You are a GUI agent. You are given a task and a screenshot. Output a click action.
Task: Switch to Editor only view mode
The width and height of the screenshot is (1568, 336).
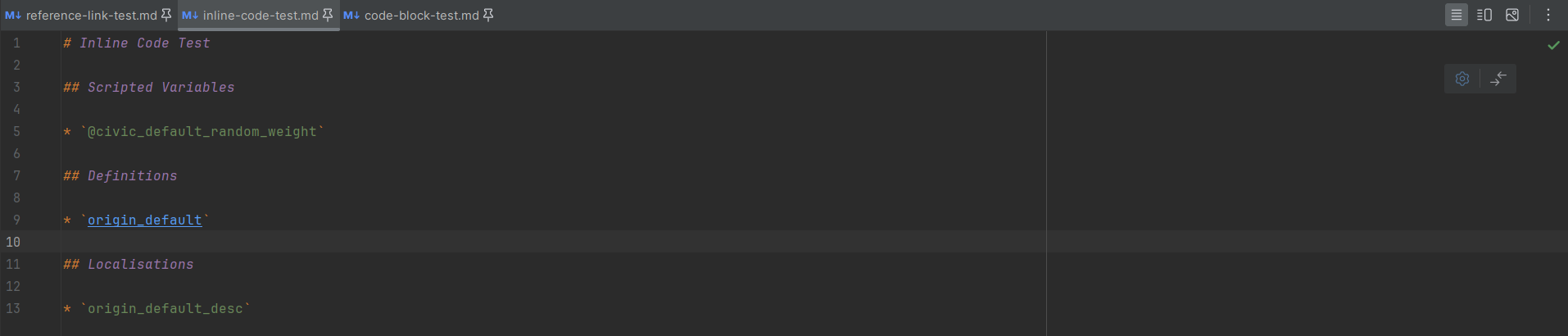click(1457, 15)
